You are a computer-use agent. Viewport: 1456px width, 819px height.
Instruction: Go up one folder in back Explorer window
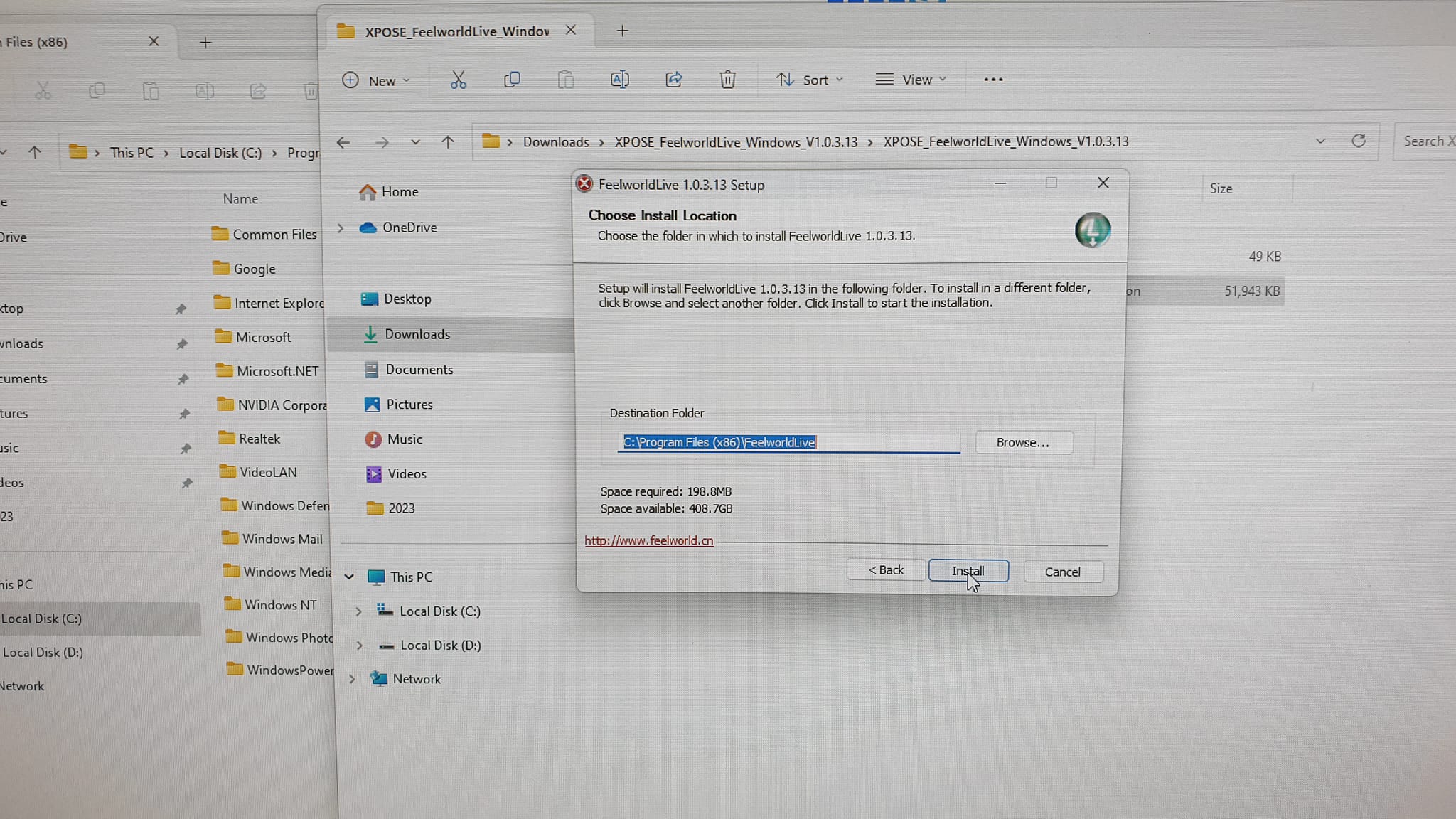point(34,152)
